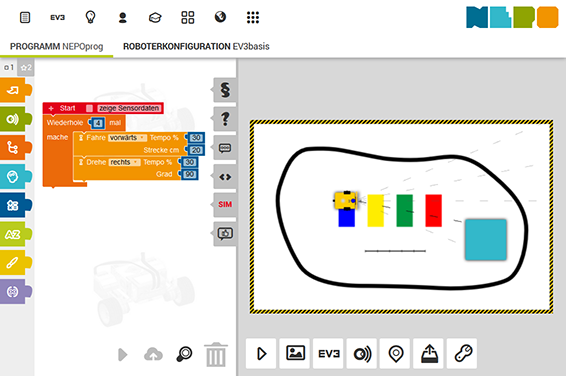The height and width of the screenshot is (376, 566).
Task: Open the vorwärts direction dropdown
Action: click(127, 138)
